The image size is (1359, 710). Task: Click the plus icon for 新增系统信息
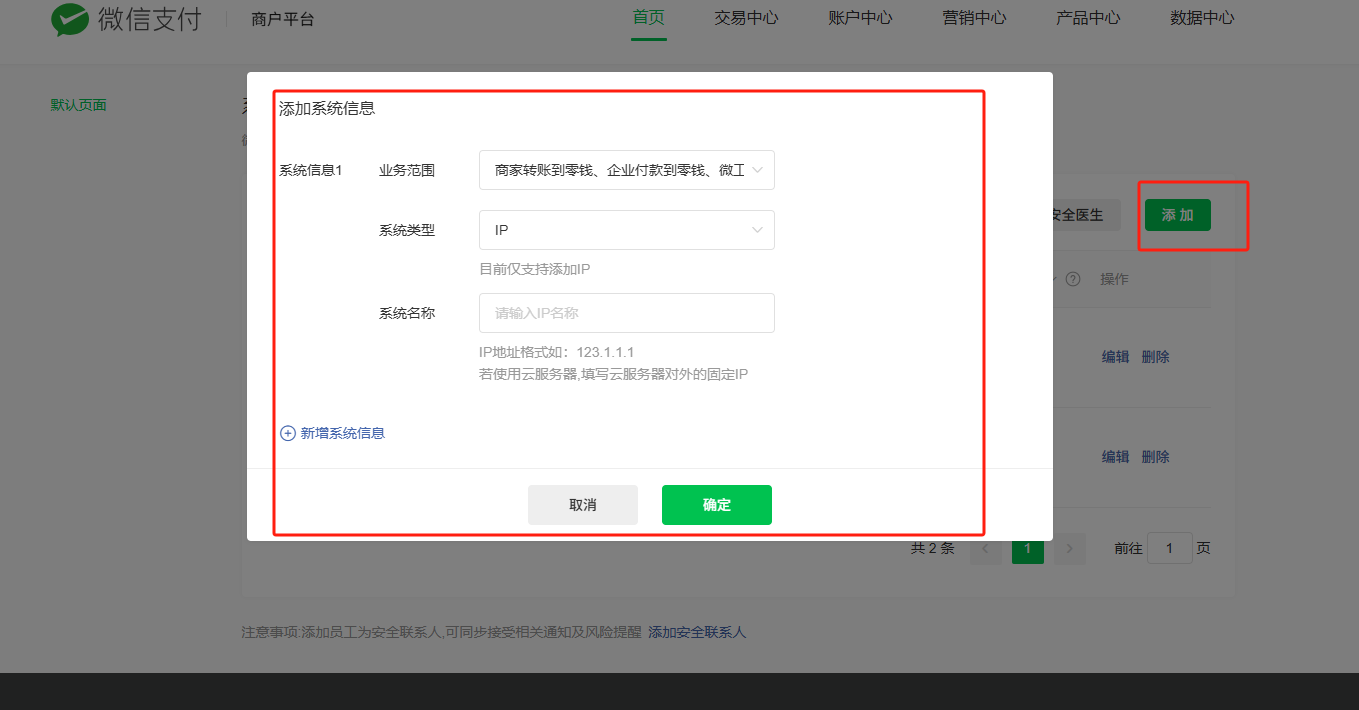tap(288, 433)
